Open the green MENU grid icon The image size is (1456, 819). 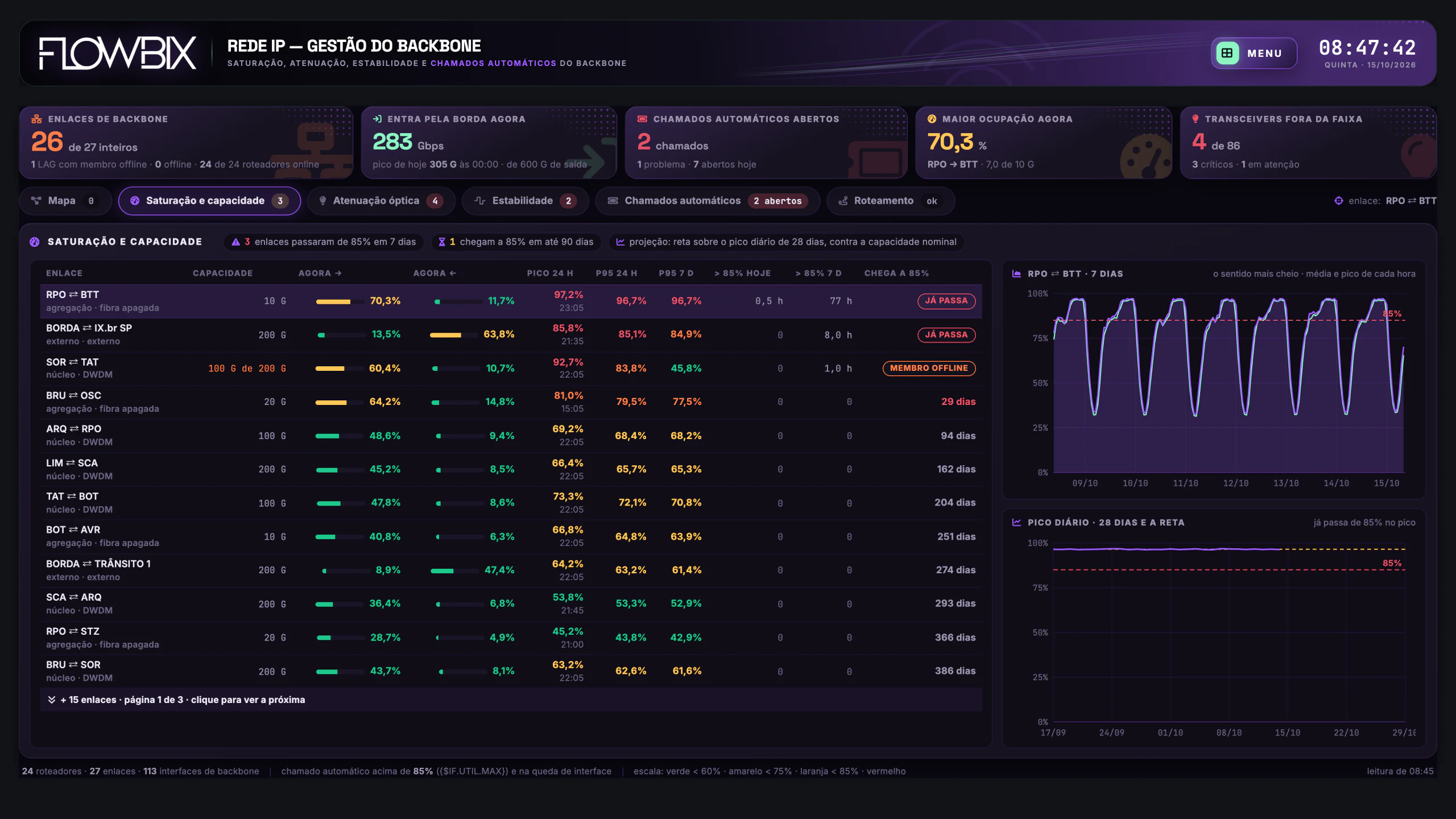coord(1227,53)
